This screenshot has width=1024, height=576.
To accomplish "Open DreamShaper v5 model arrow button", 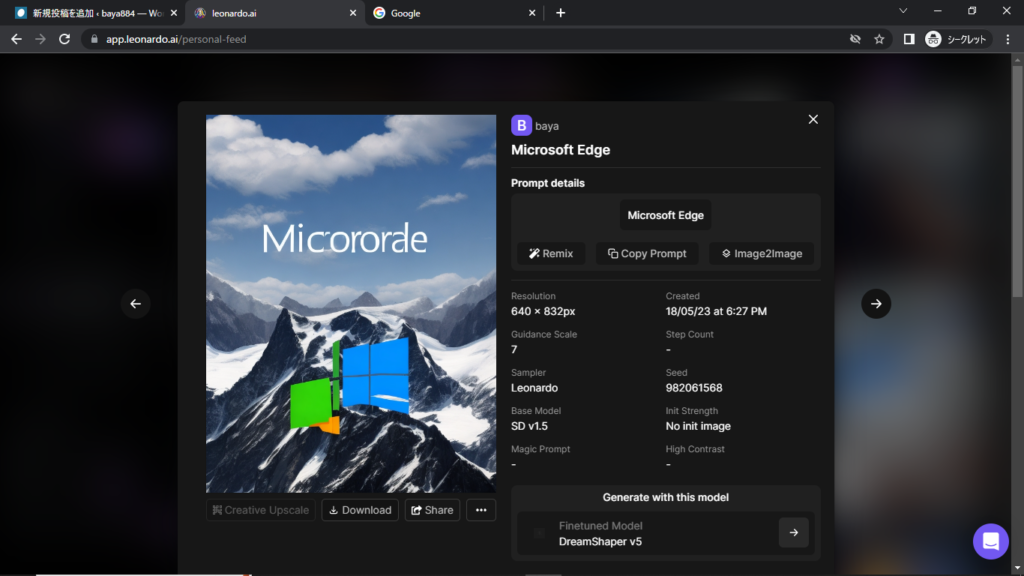I will coord(793,533).
